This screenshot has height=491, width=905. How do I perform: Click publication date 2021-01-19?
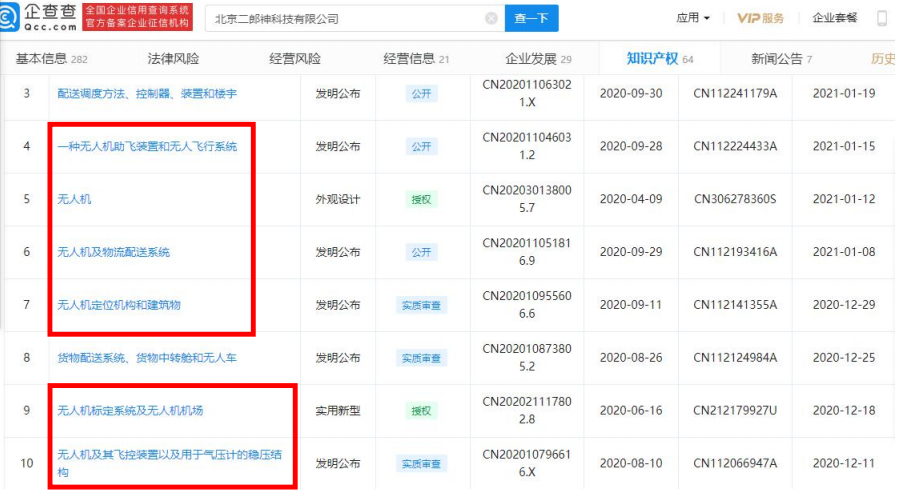tap(844, 93)
